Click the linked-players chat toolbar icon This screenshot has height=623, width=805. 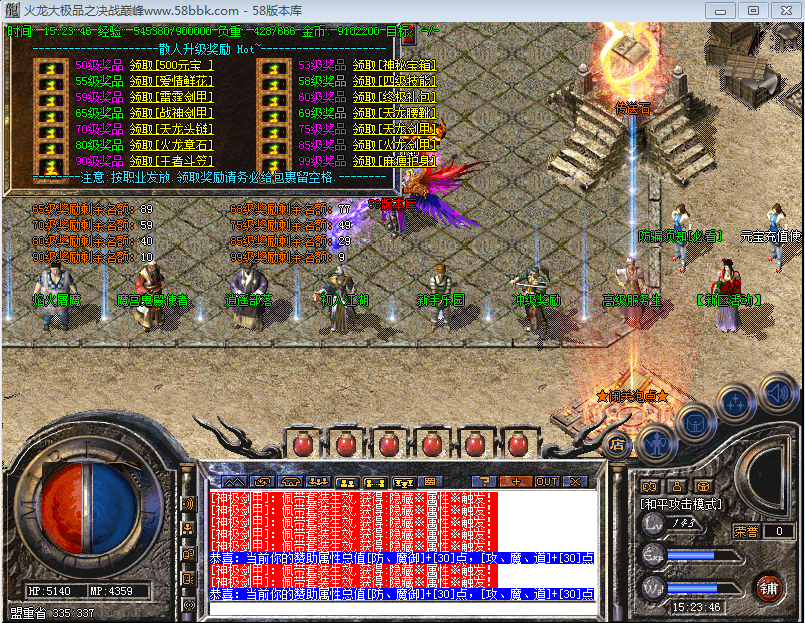pos(375,483)
